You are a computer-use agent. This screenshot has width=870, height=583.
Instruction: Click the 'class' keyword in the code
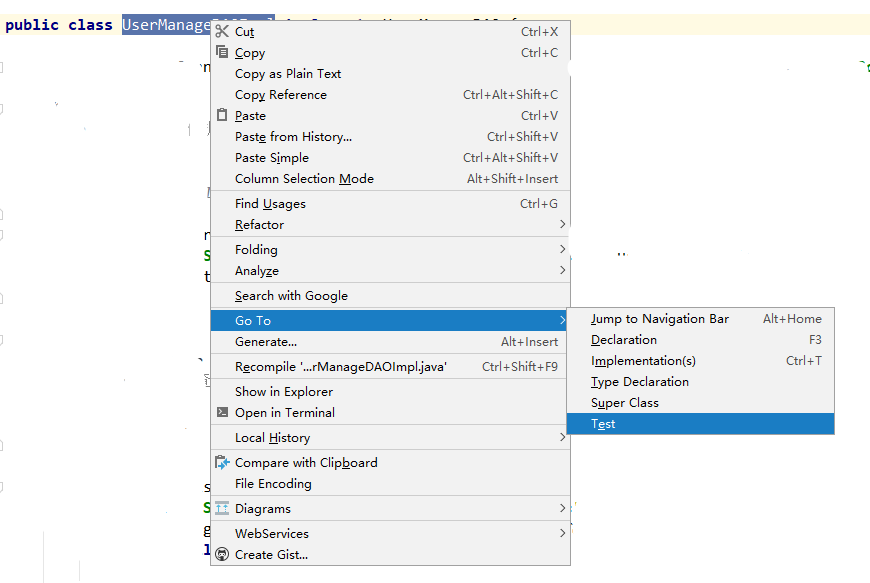[90, 25]
